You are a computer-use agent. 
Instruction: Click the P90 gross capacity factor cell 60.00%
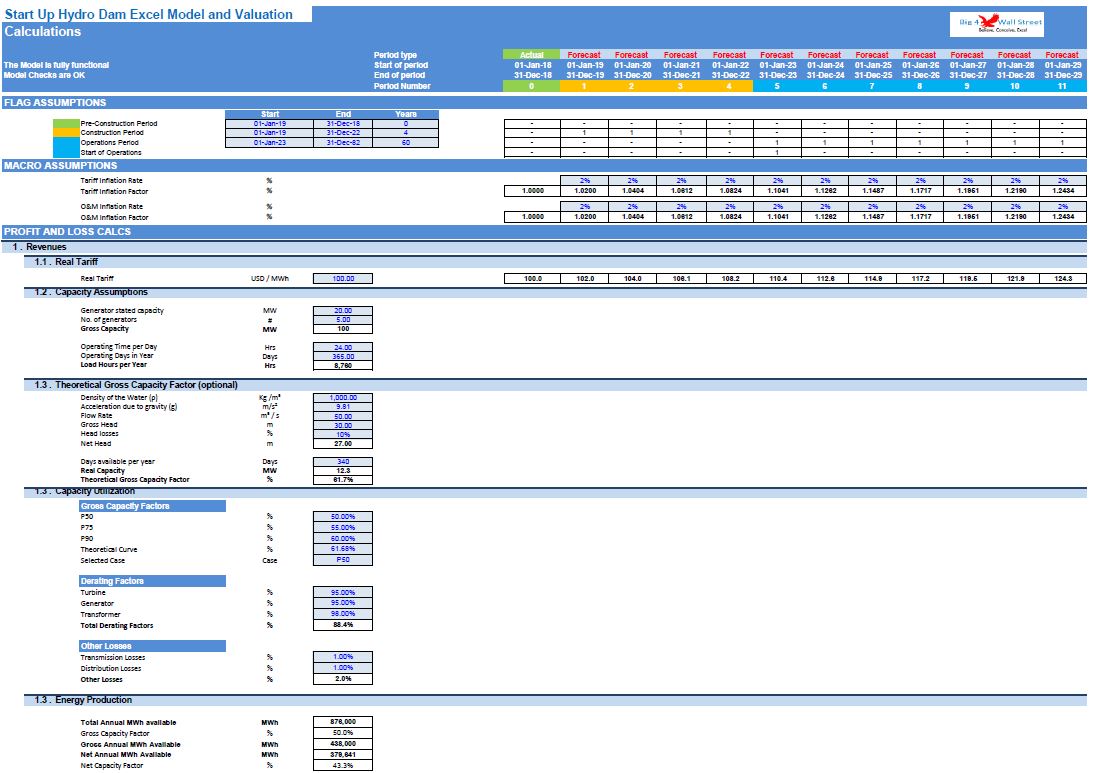point(342,538)
